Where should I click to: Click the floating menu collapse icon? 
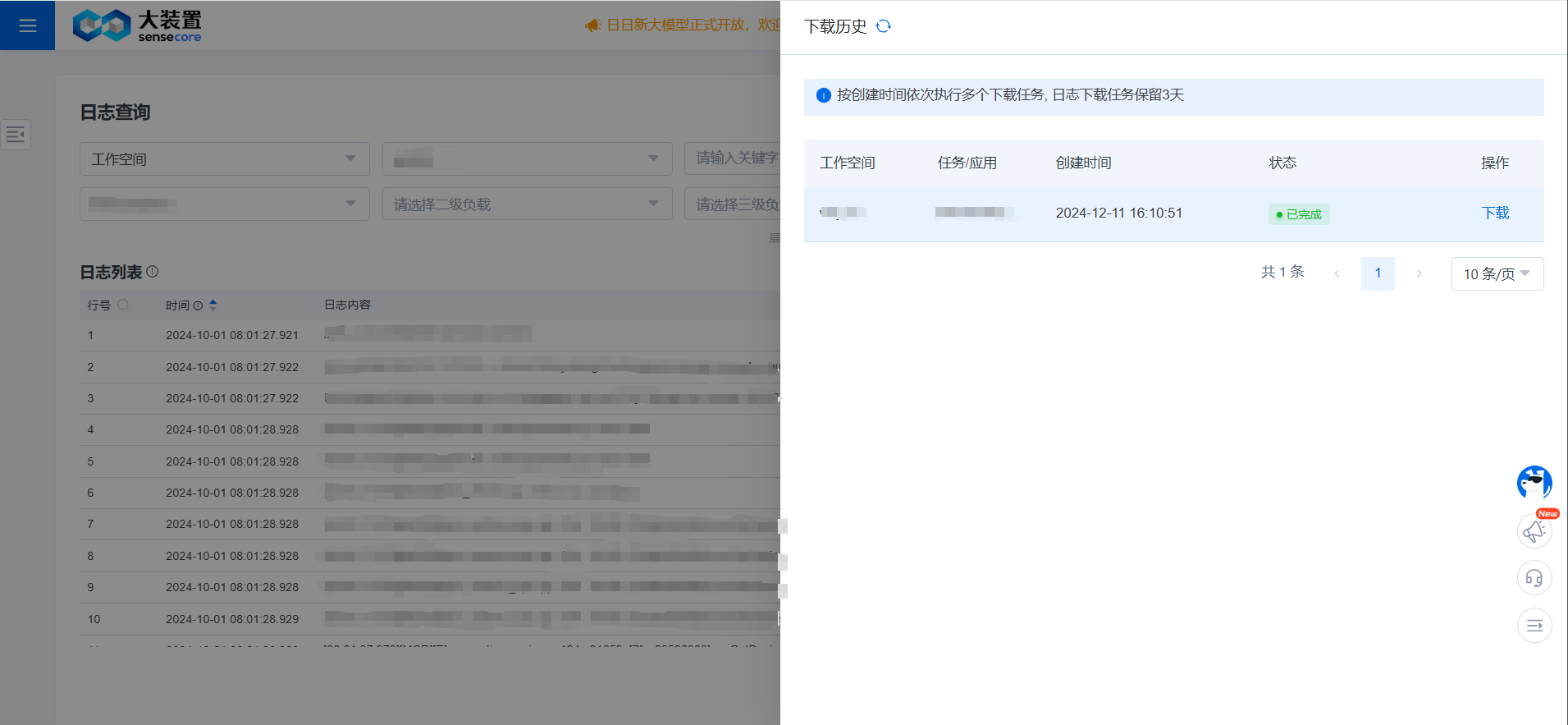pyautogui.click(x=1534, y=626)
